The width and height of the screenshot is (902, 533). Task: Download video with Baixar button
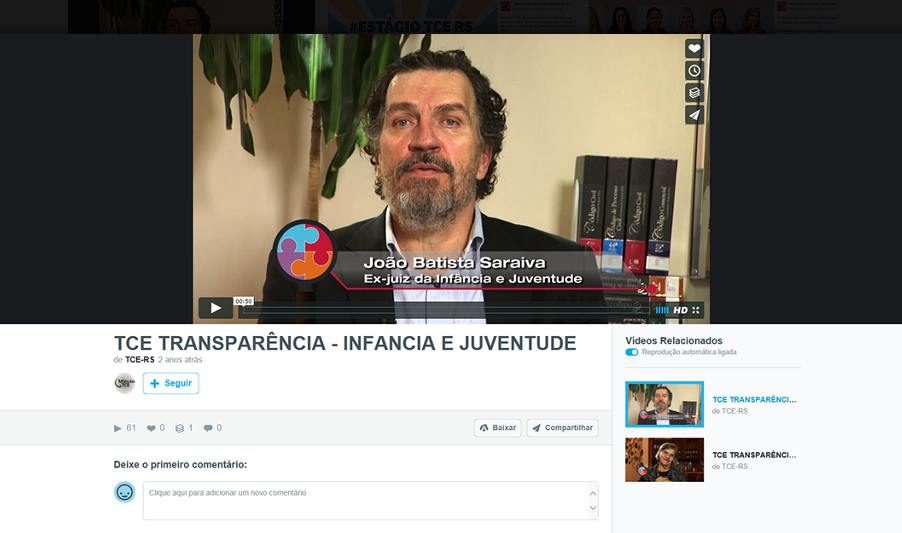tap(498, 428)
